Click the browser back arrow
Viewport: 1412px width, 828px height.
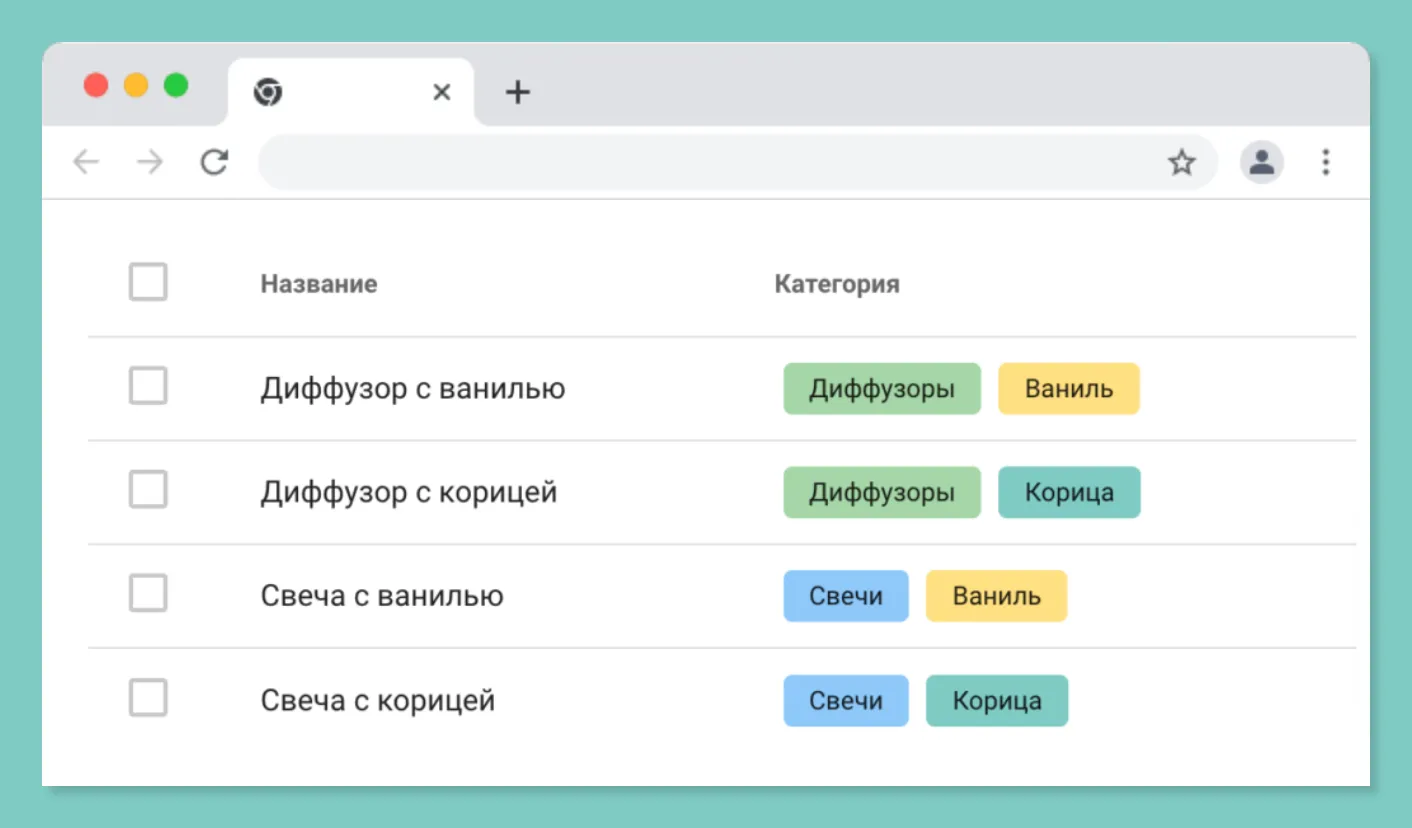(x=87, y=162)
